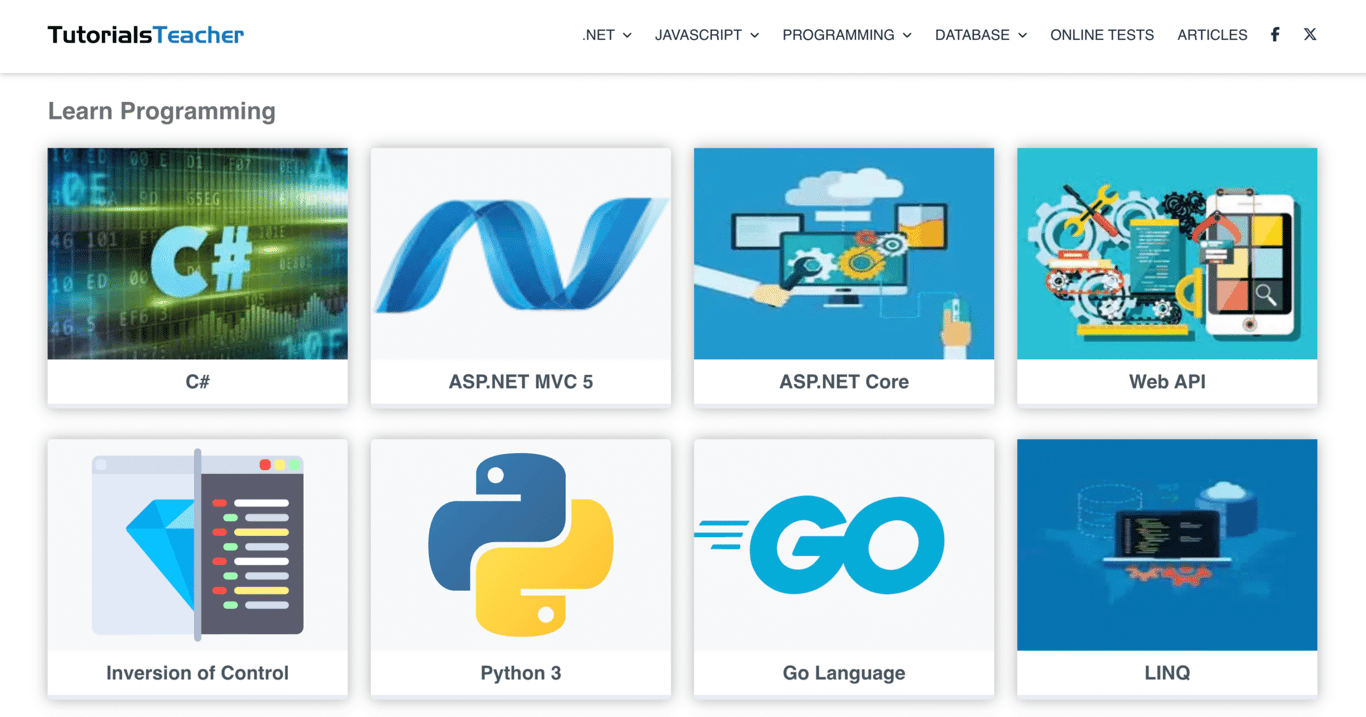Open the ARTICLES page
Viewport: 1366px width, 717px height.
pyautogui.click(x=1212, y=34)
